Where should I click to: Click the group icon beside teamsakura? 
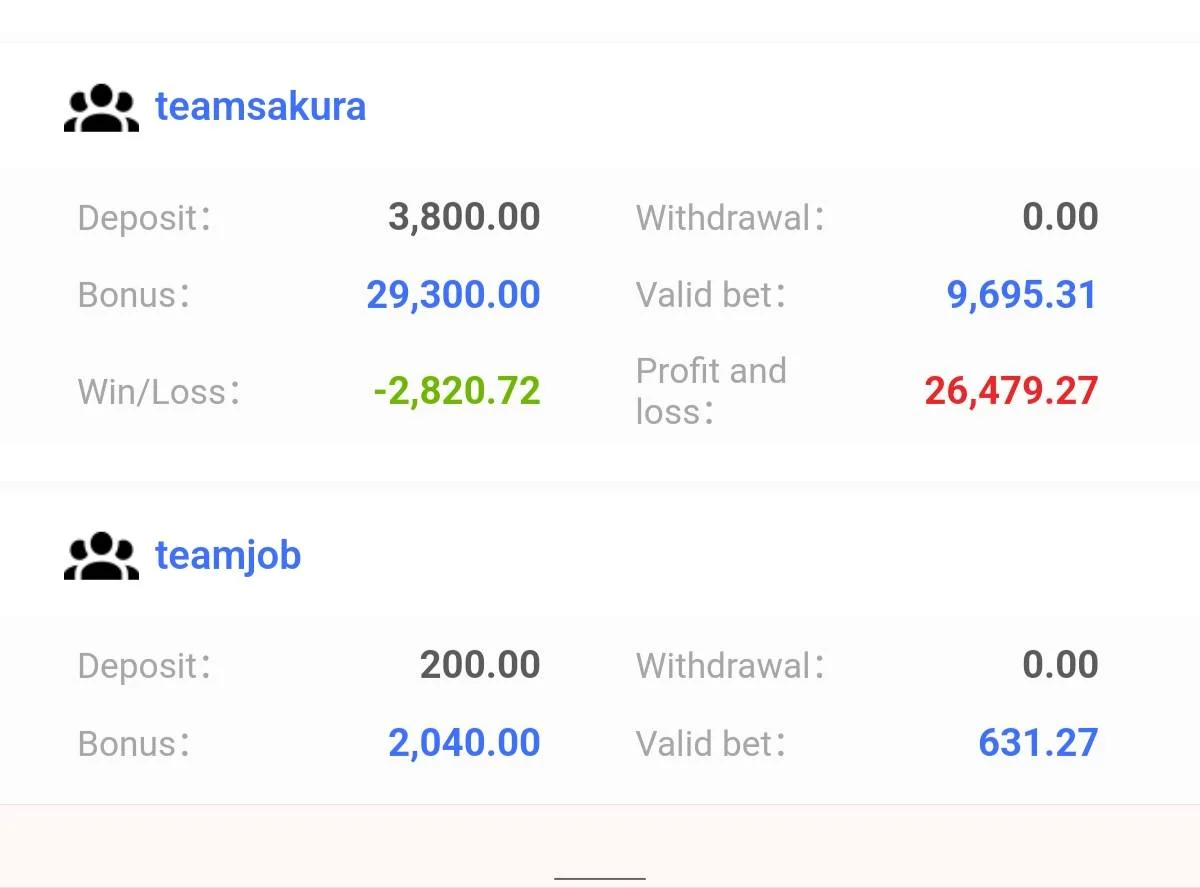pyautogui.click(x=101, y=108)
